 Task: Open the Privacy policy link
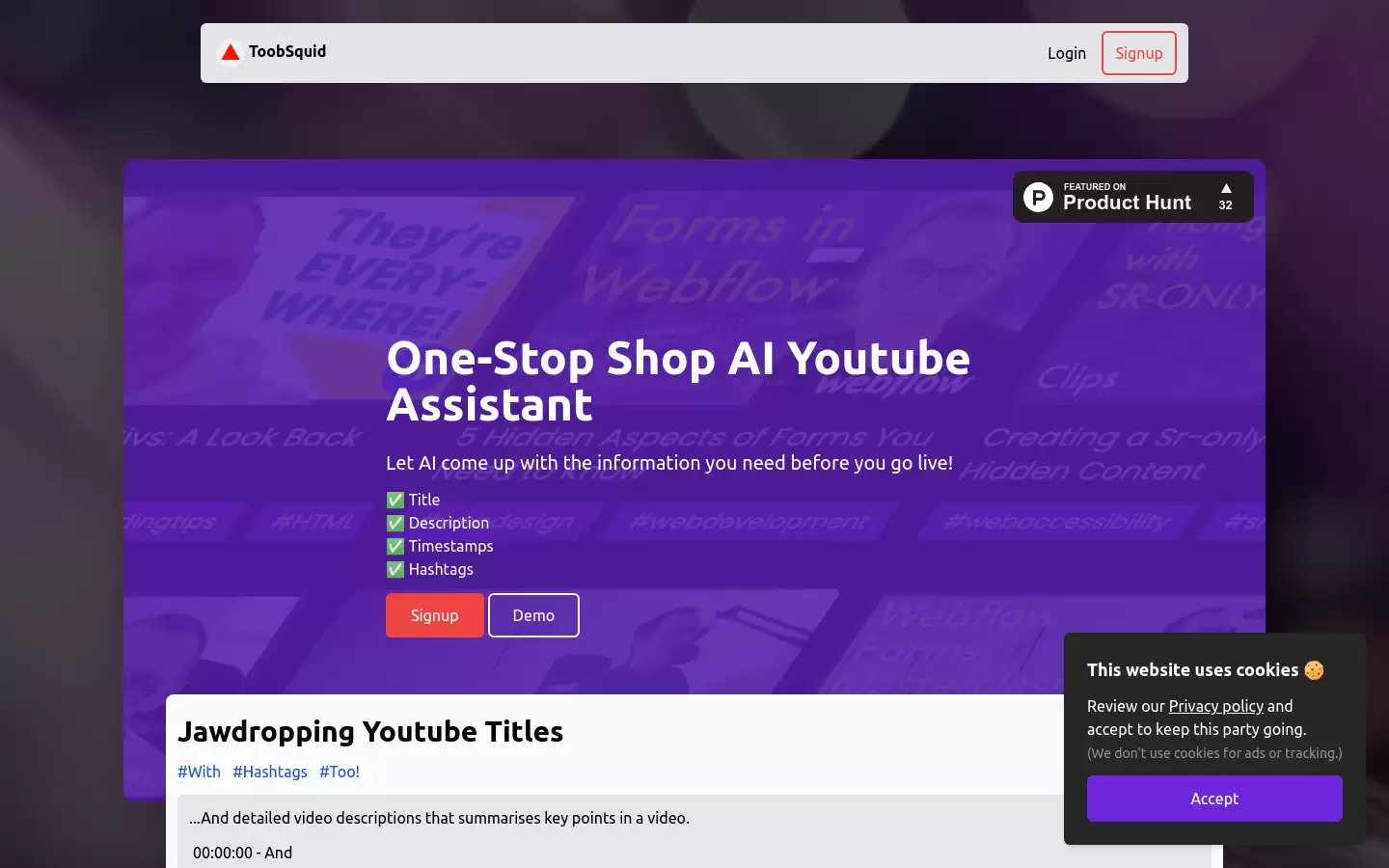point(1216,706)
